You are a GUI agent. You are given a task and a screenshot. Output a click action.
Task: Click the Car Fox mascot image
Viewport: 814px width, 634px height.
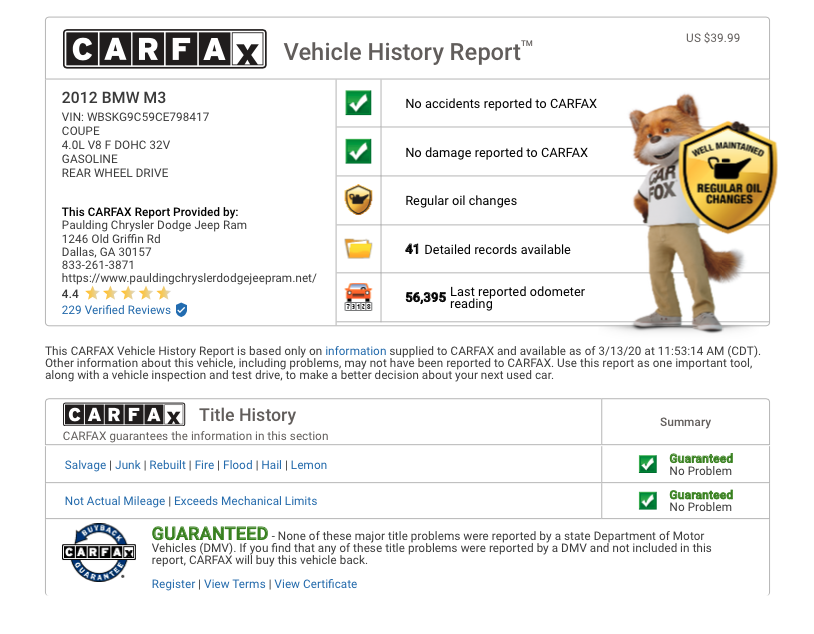click(x=675, y=213)
